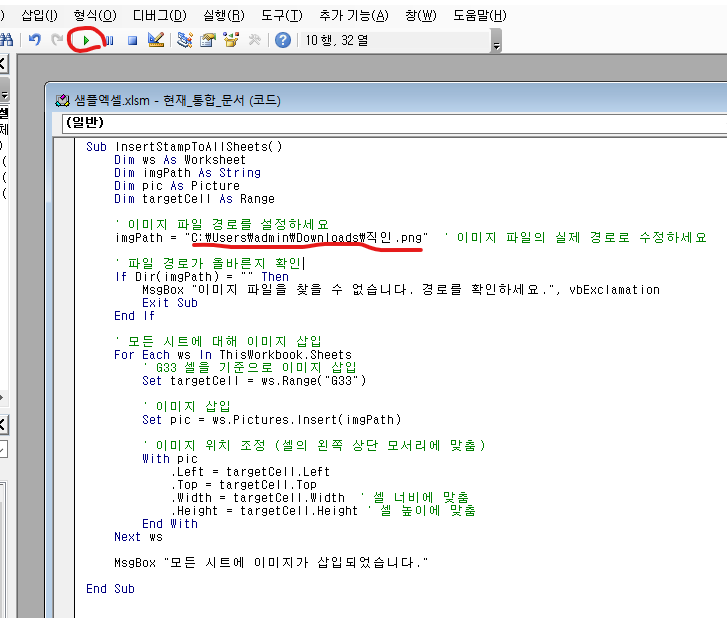Click the comment 이미지 파일의 실제 경로로 수정하세요
The width and height of the screenshot is (727, 618).
click(x=575, y=237)
